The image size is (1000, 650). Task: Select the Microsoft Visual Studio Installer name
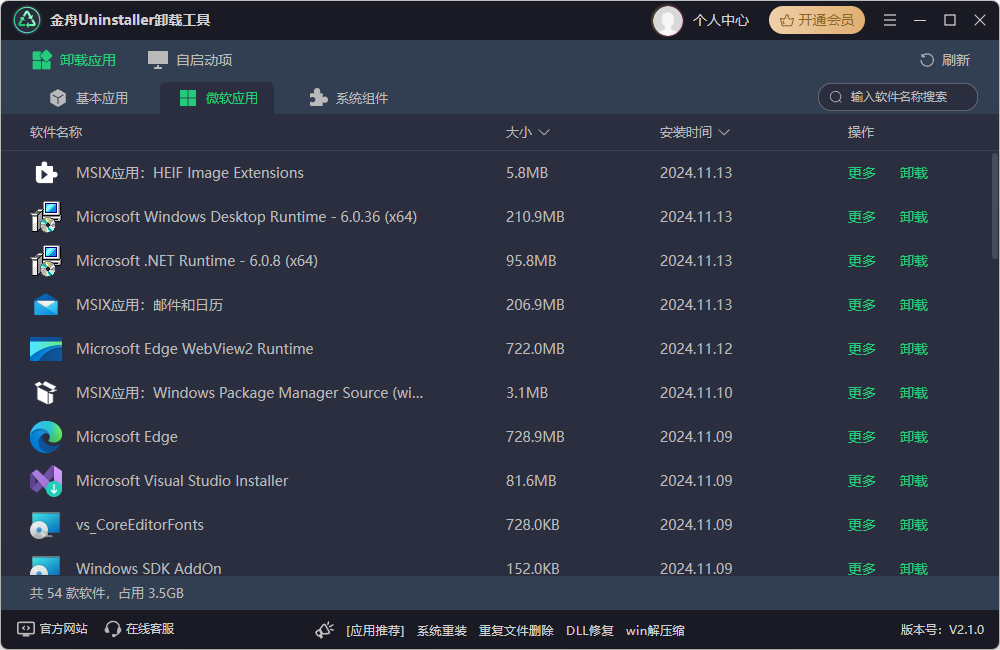182,481
